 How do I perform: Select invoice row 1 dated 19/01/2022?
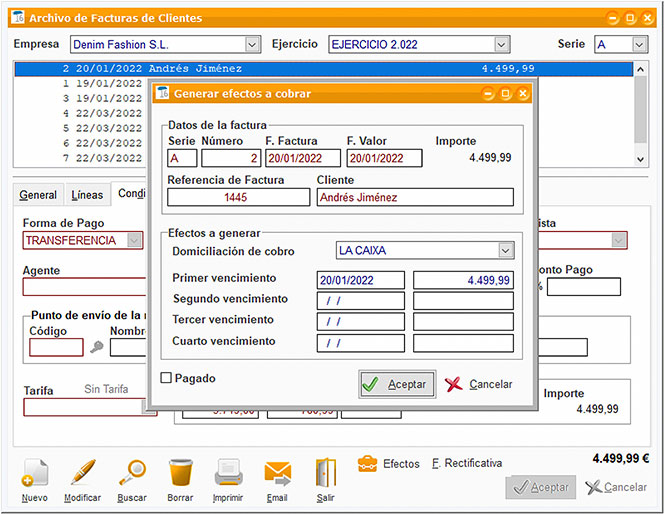pyautogui.click(x=80, y=83)
